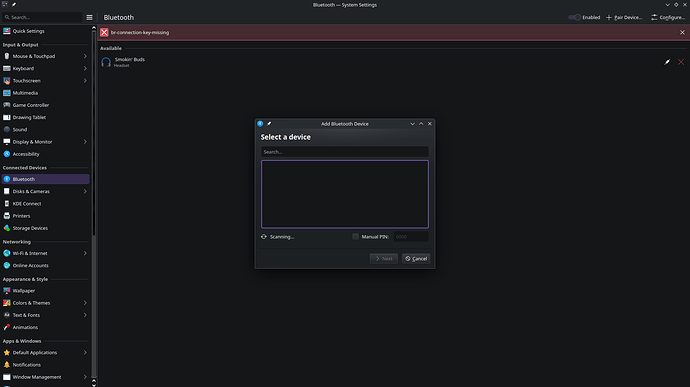
Task: Dismiss the br-connection-key-missing error banner
Action: tap(682, 33)
